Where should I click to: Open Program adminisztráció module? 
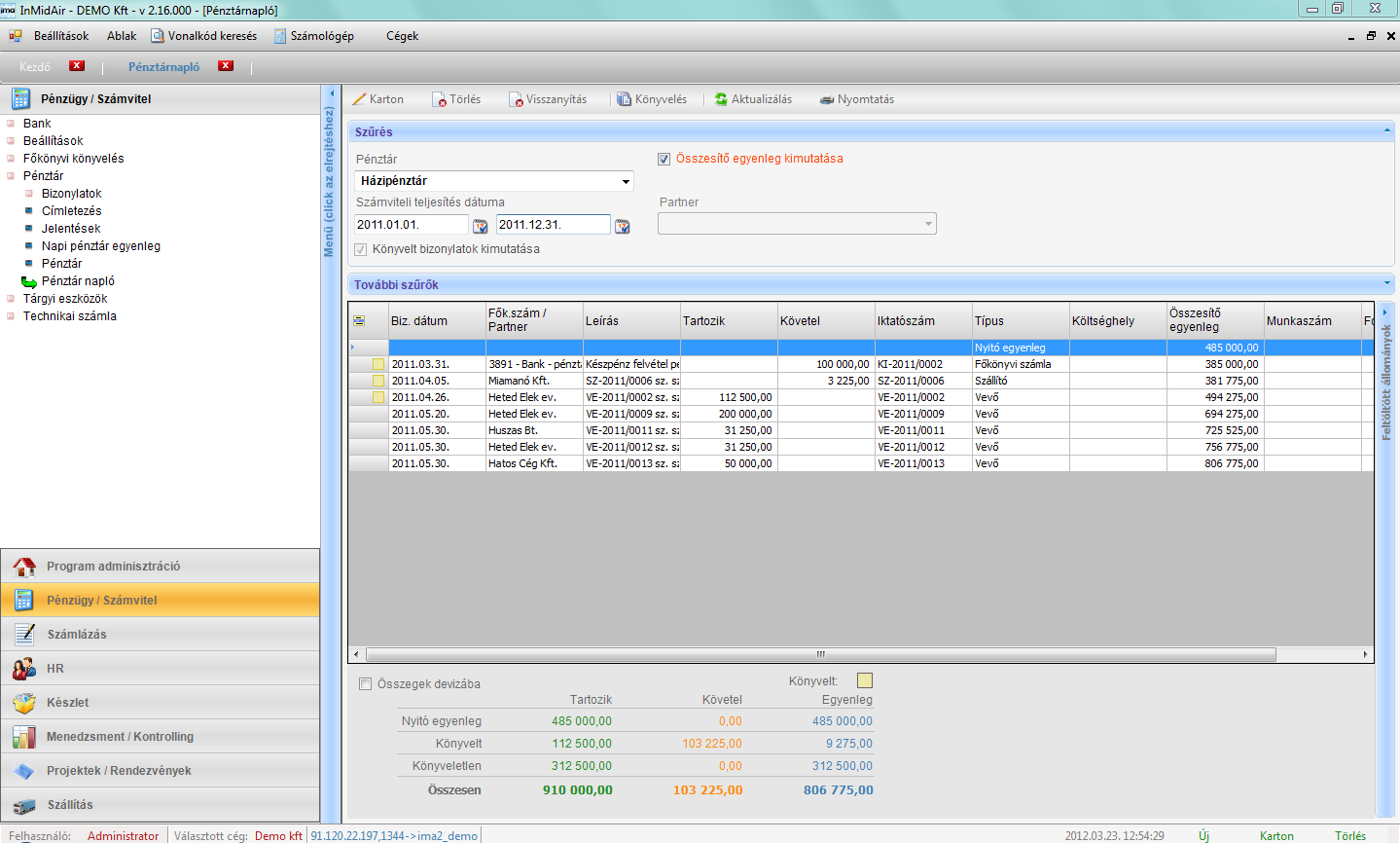click(160, 566)
